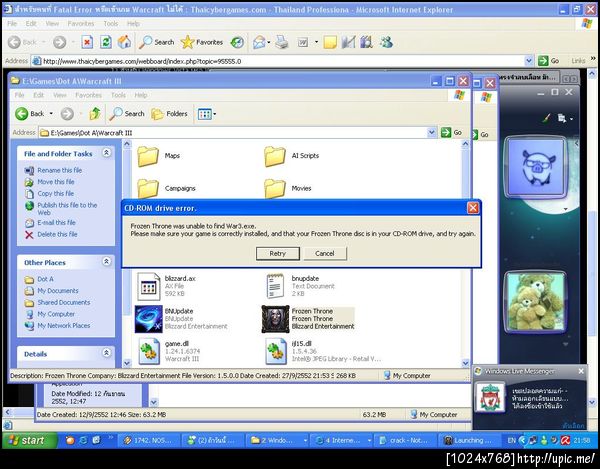
Task: Click the IE Messenger toolbar icon
Action: pos(386,42)
